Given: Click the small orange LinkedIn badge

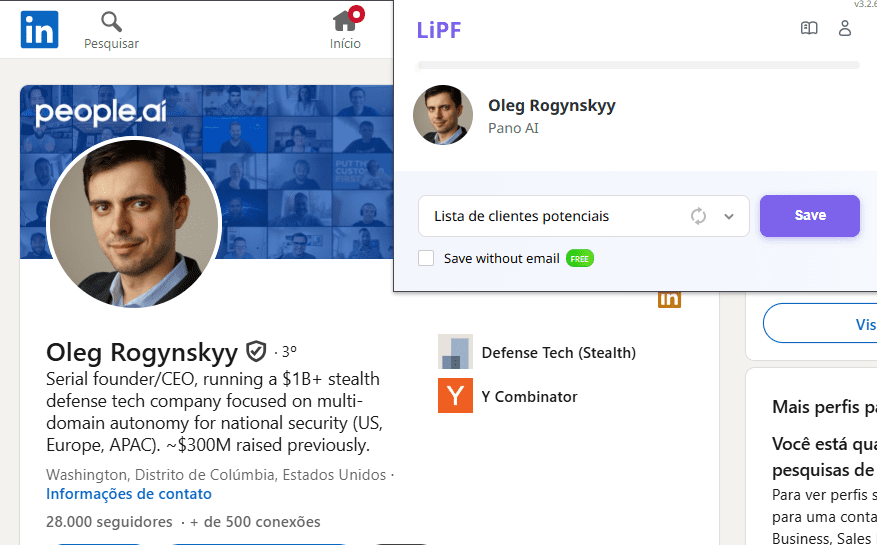Looking at the screenshot, I should click(669, 299).
